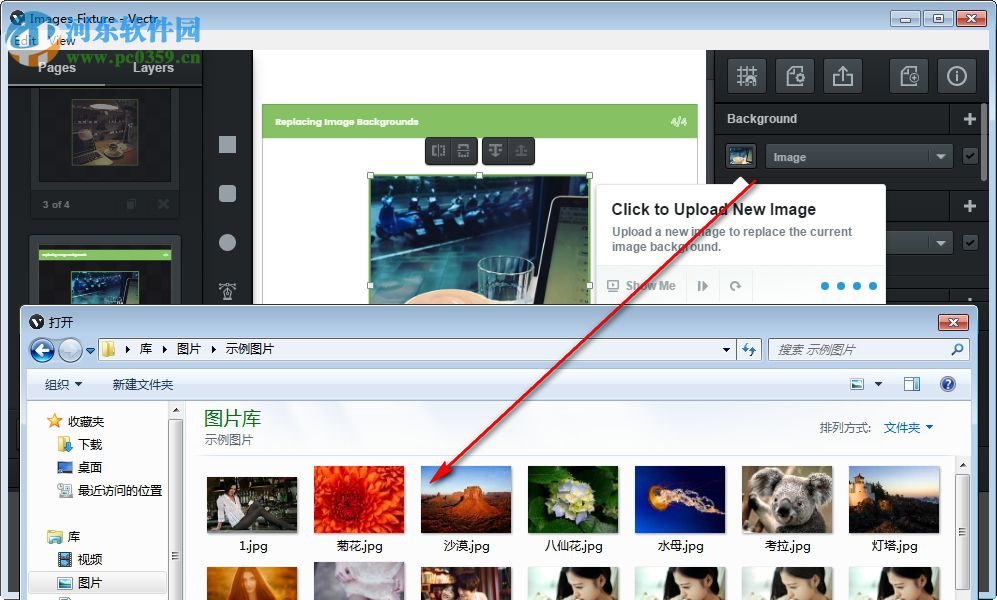Viewport: 997px width, 600px height.
Task: Select the 菊花.jpg thumbnail
Action: (x=359, y=499)
